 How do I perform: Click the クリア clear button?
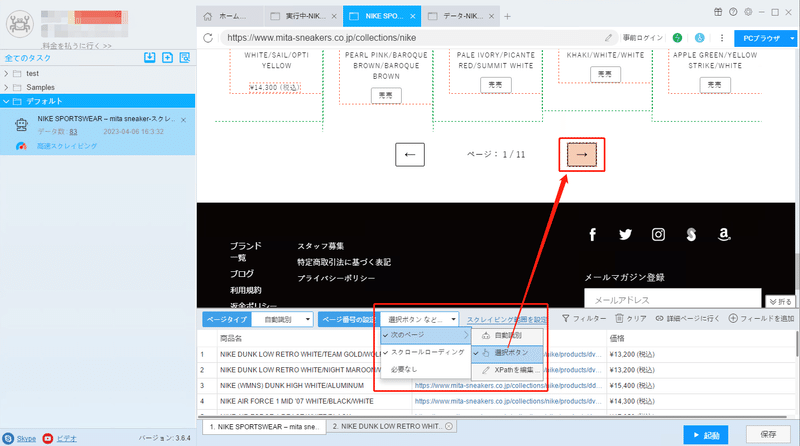coord(631,318)
